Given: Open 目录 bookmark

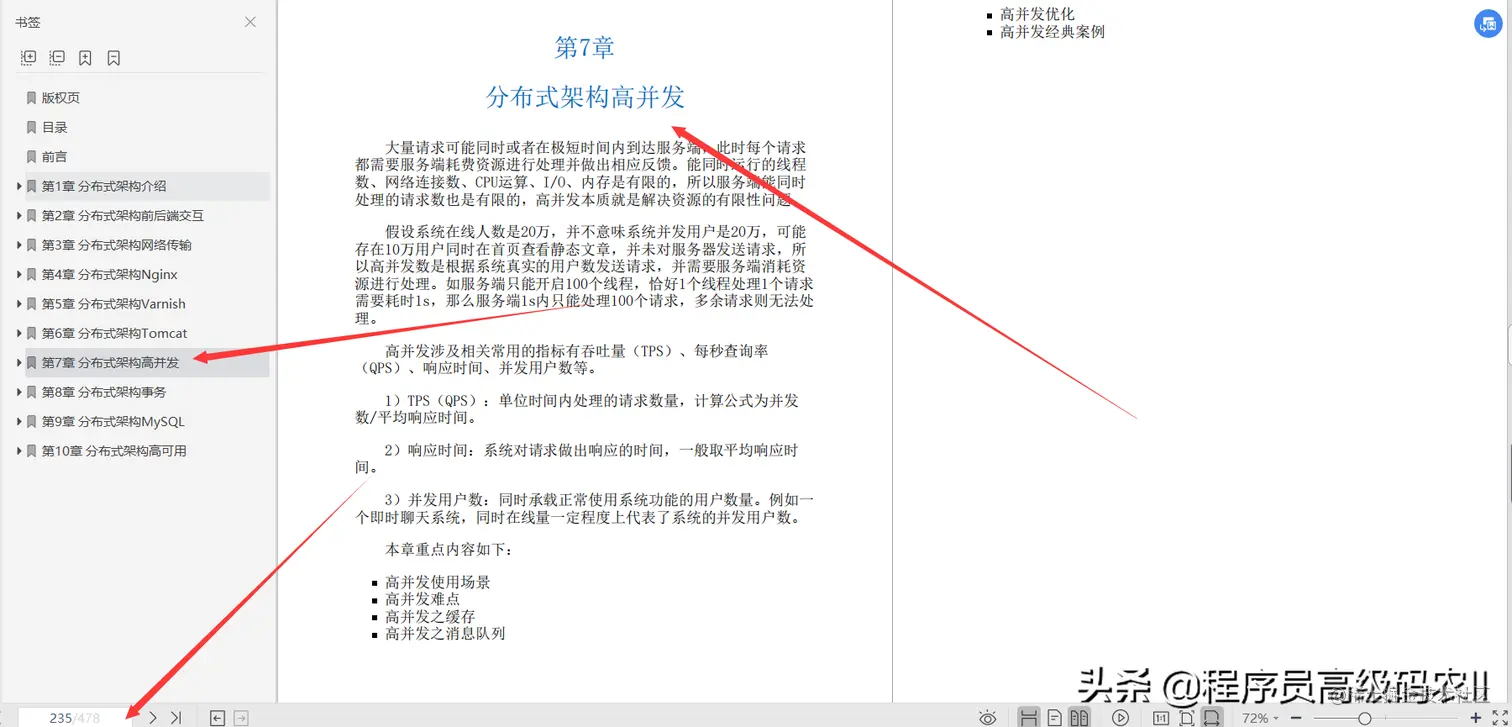Looking at the screenshot, I should pyautogui.click(x=54, y=127).
